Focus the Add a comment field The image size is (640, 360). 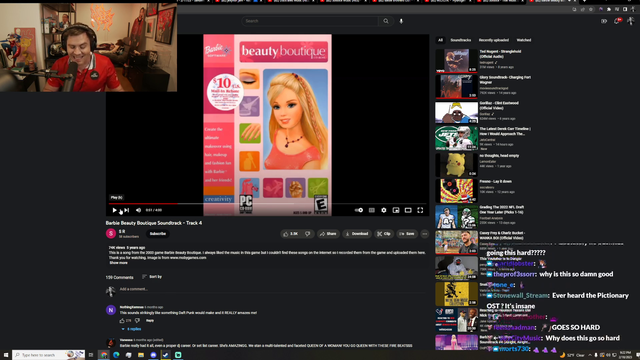(271, 289)
